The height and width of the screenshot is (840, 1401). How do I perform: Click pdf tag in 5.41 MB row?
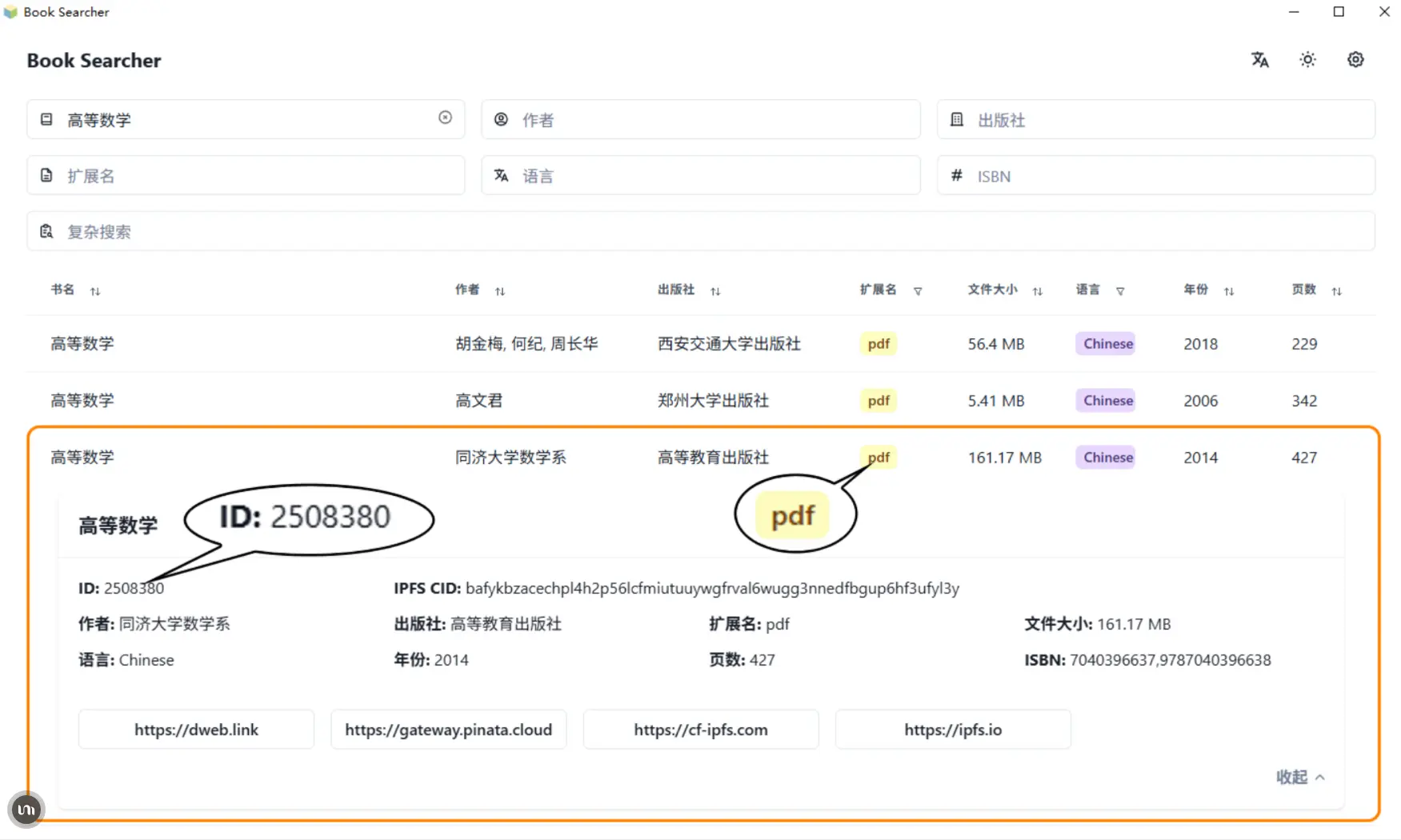coord(879,401)
